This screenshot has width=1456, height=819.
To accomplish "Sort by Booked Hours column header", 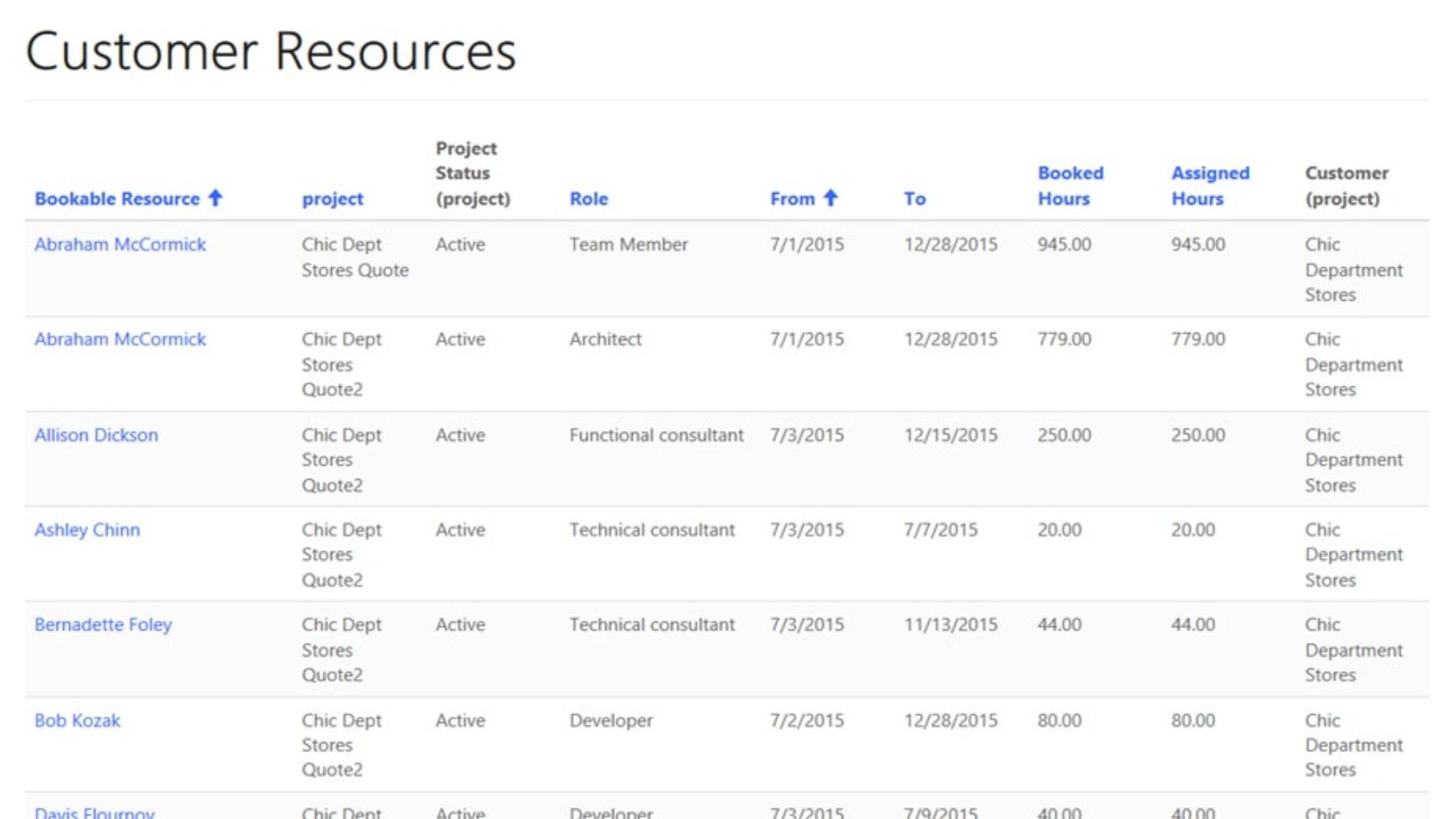I will point(1069,186).
